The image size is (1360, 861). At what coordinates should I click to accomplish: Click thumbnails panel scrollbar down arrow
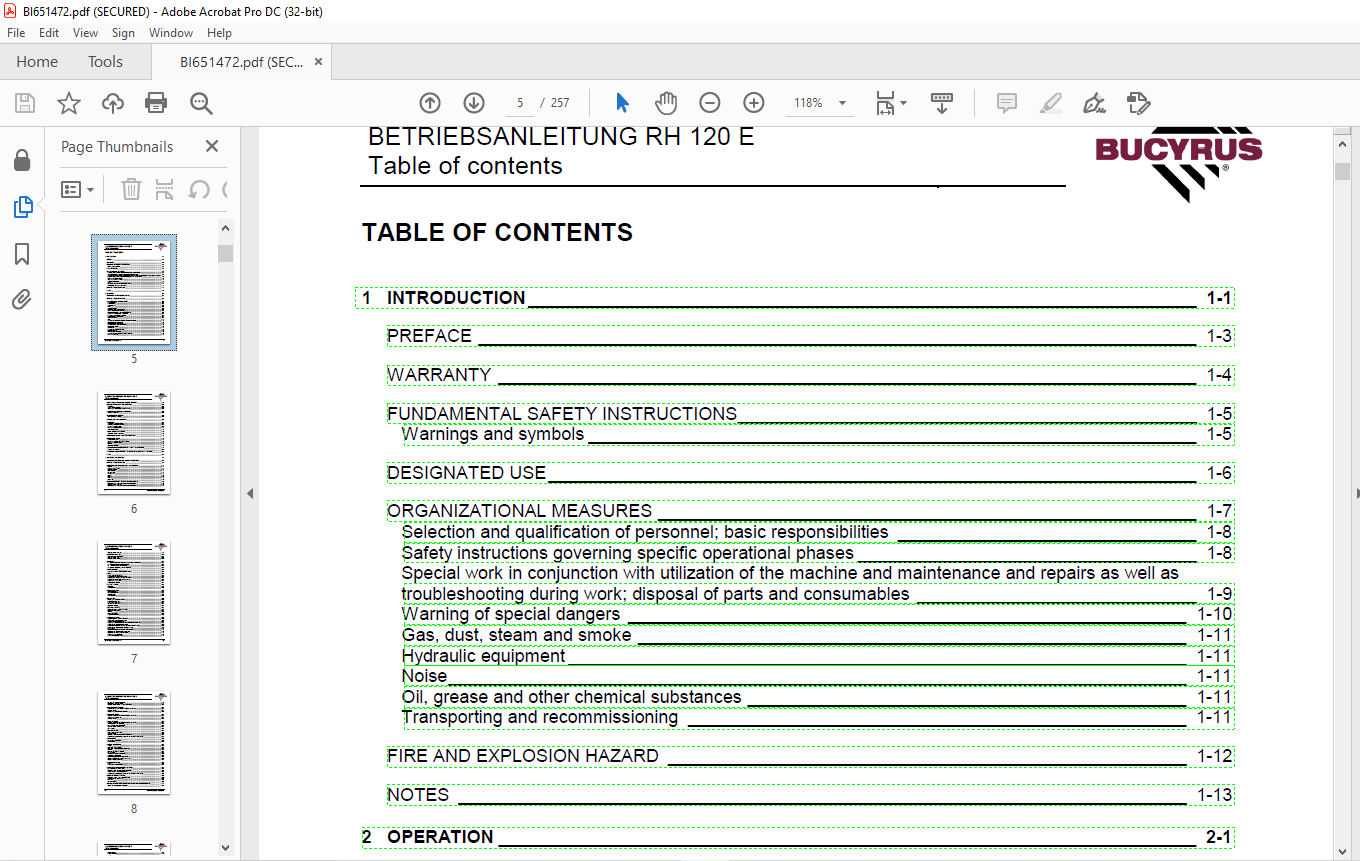(225, 848)
